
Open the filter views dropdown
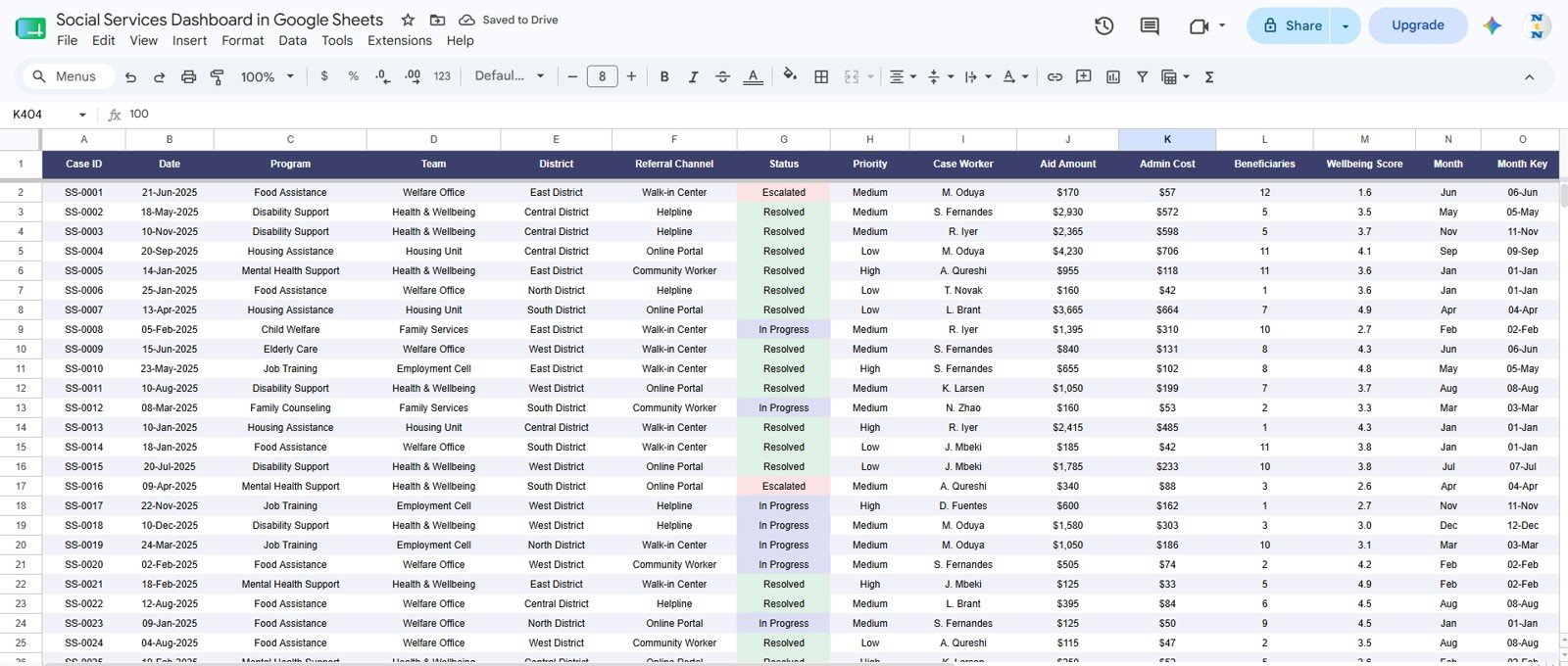[1174, 76]
